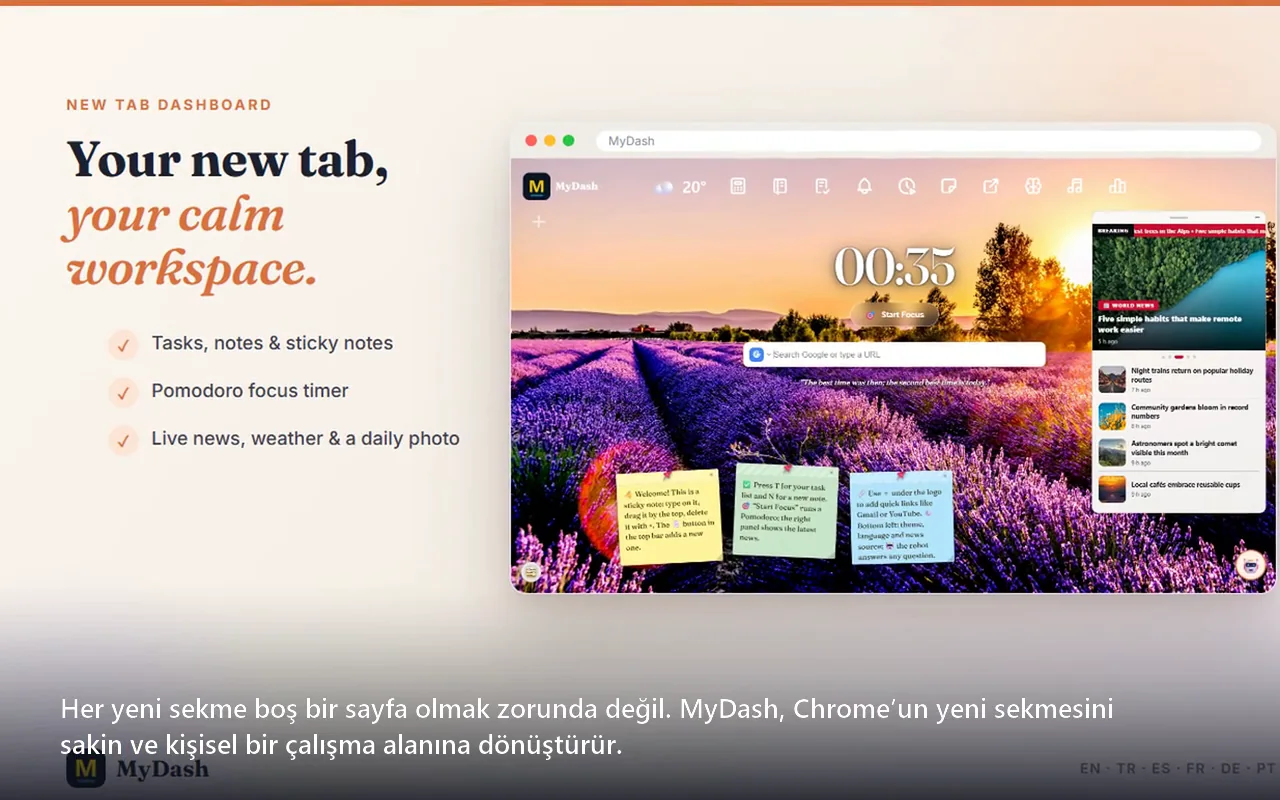The width and height of the screenshot is (1280, 800).
Task: Click the "Live news, weather & a daily photo" line
Action: (x=306, y=439)
